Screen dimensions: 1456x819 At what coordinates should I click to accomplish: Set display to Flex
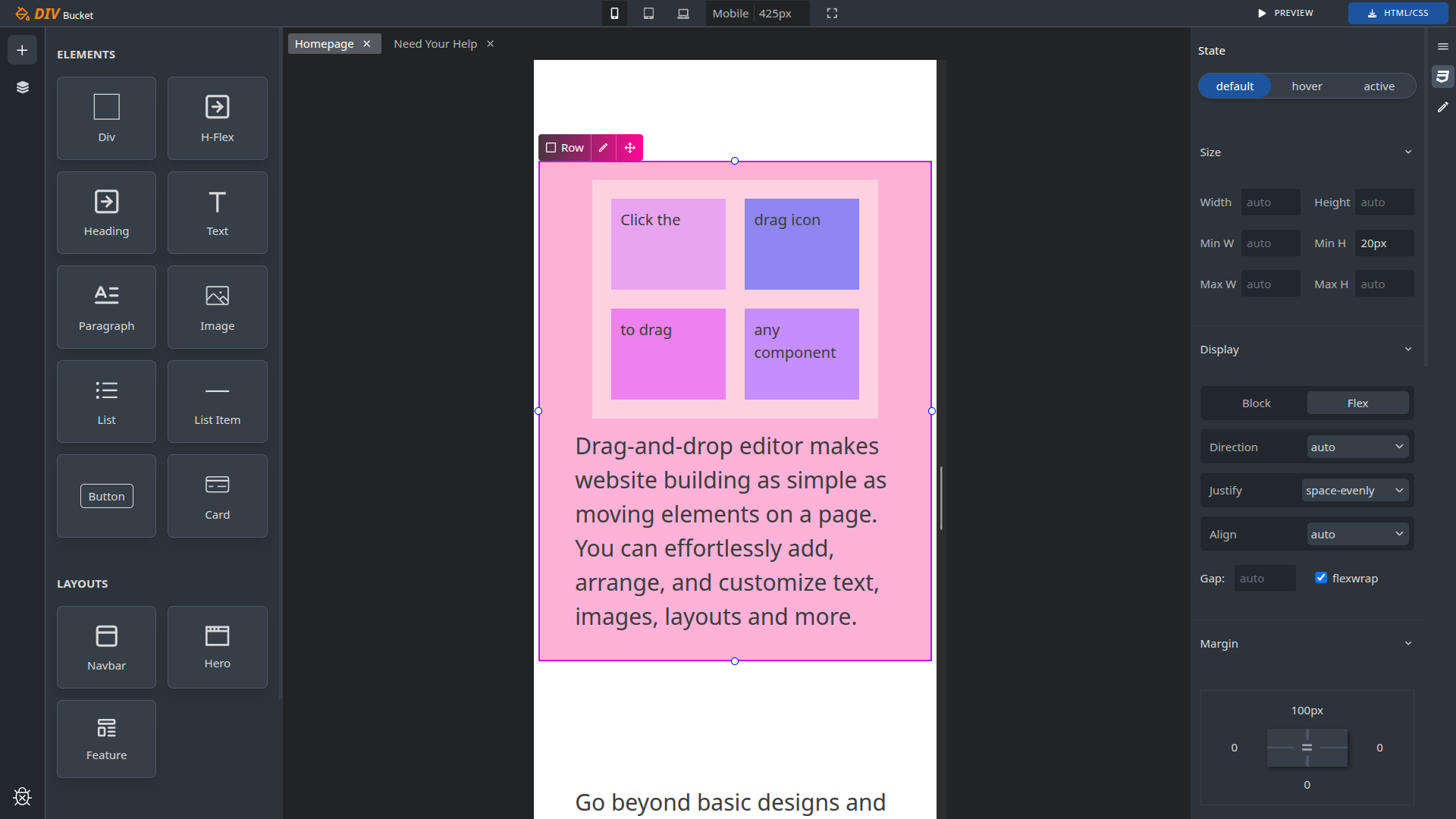coord(1357,403)
